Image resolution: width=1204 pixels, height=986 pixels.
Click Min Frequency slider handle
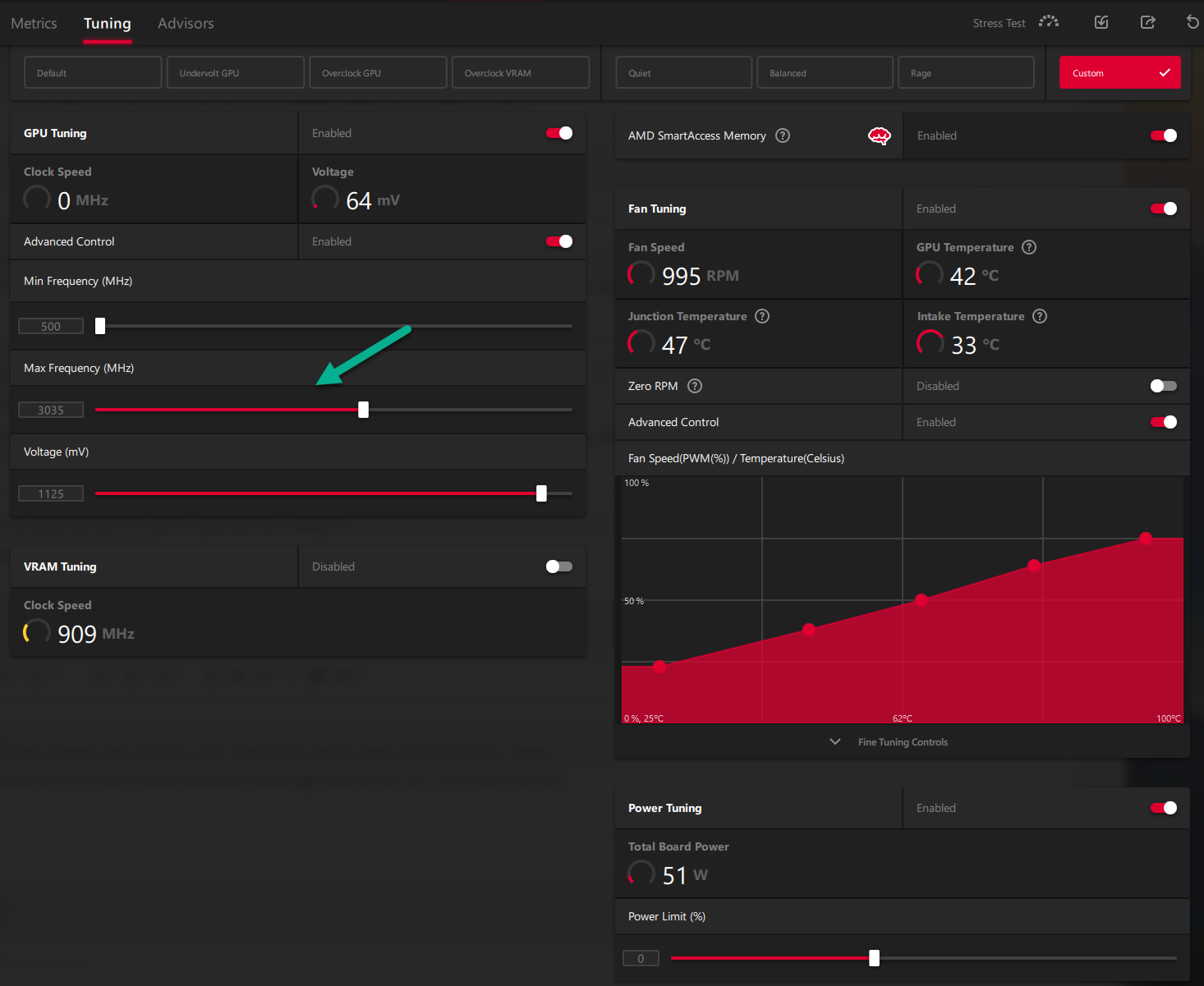100,326
